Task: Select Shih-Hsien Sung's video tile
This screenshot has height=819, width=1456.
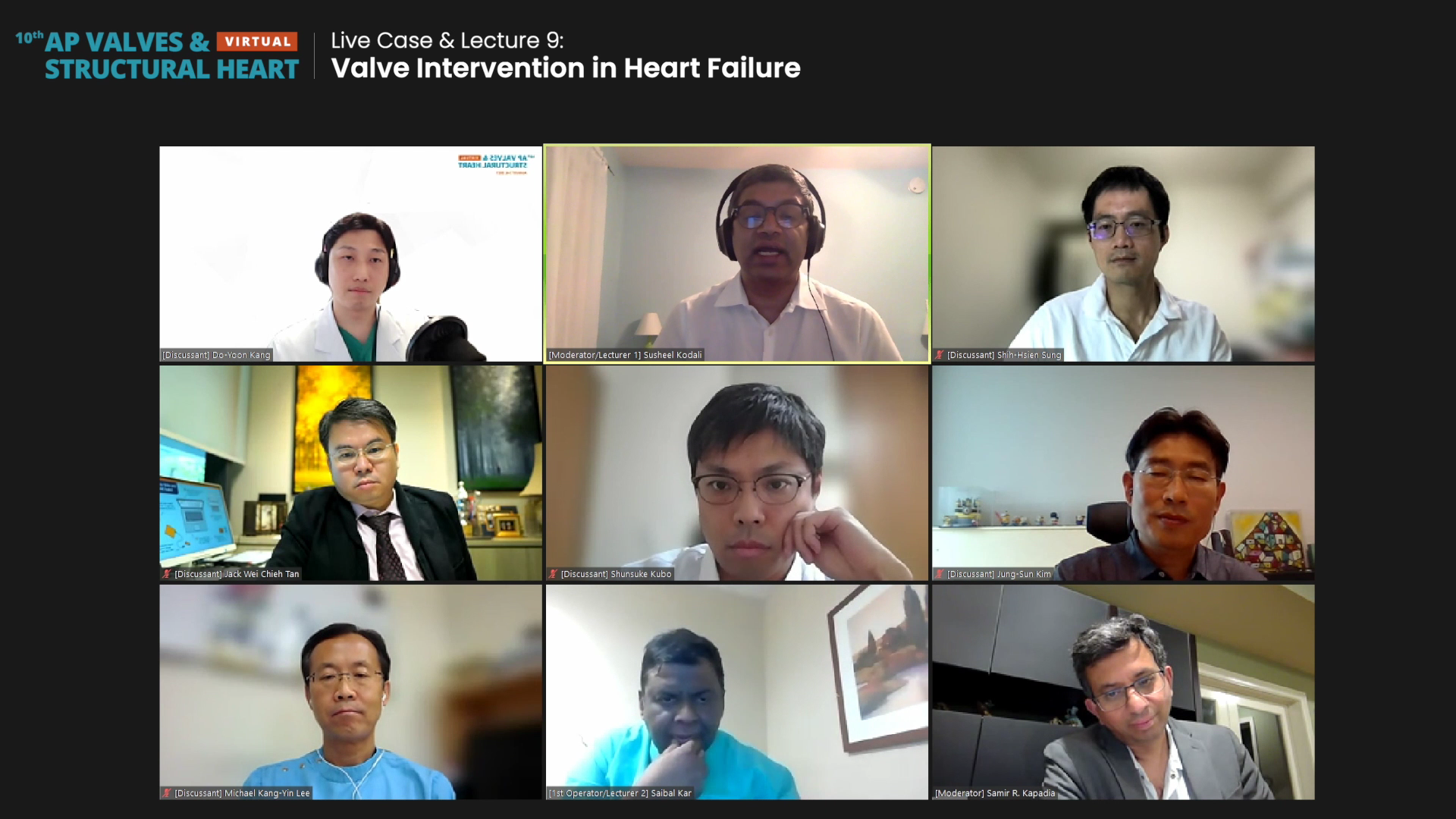Action: pyautogui.click(x=1123, y=254)
